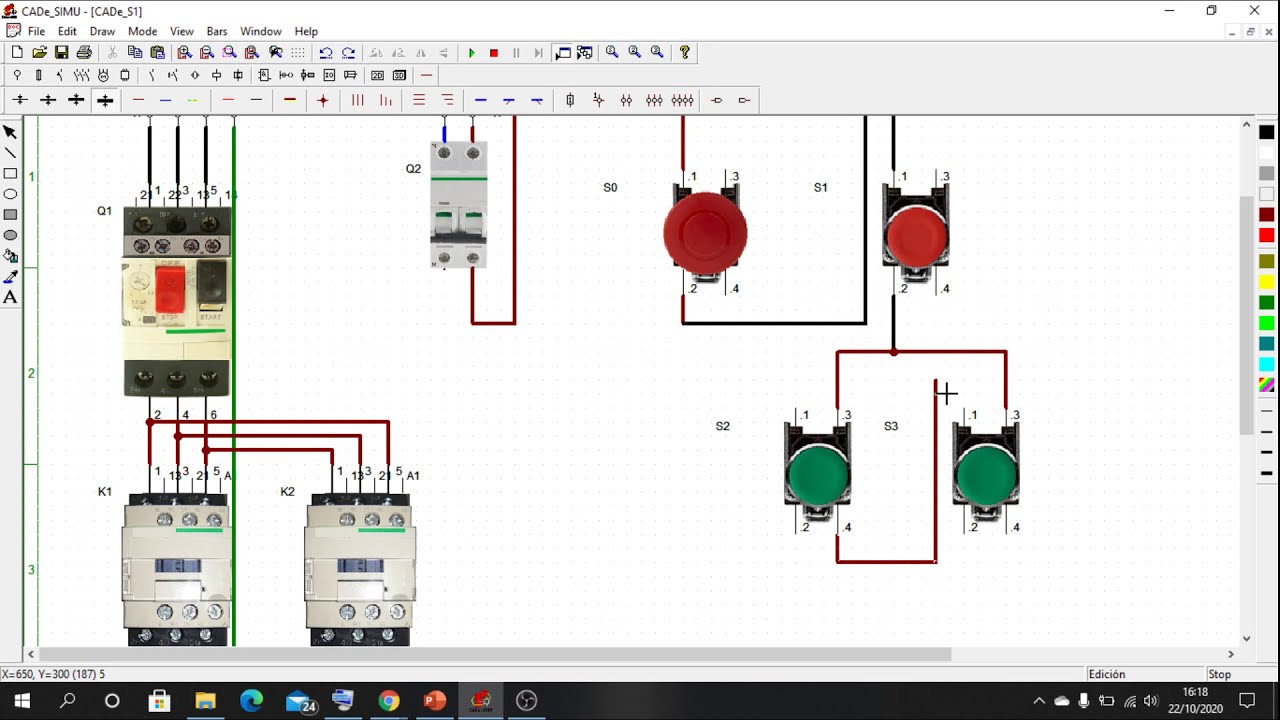Choose the green dashed wire line

(x=193, y=100)
